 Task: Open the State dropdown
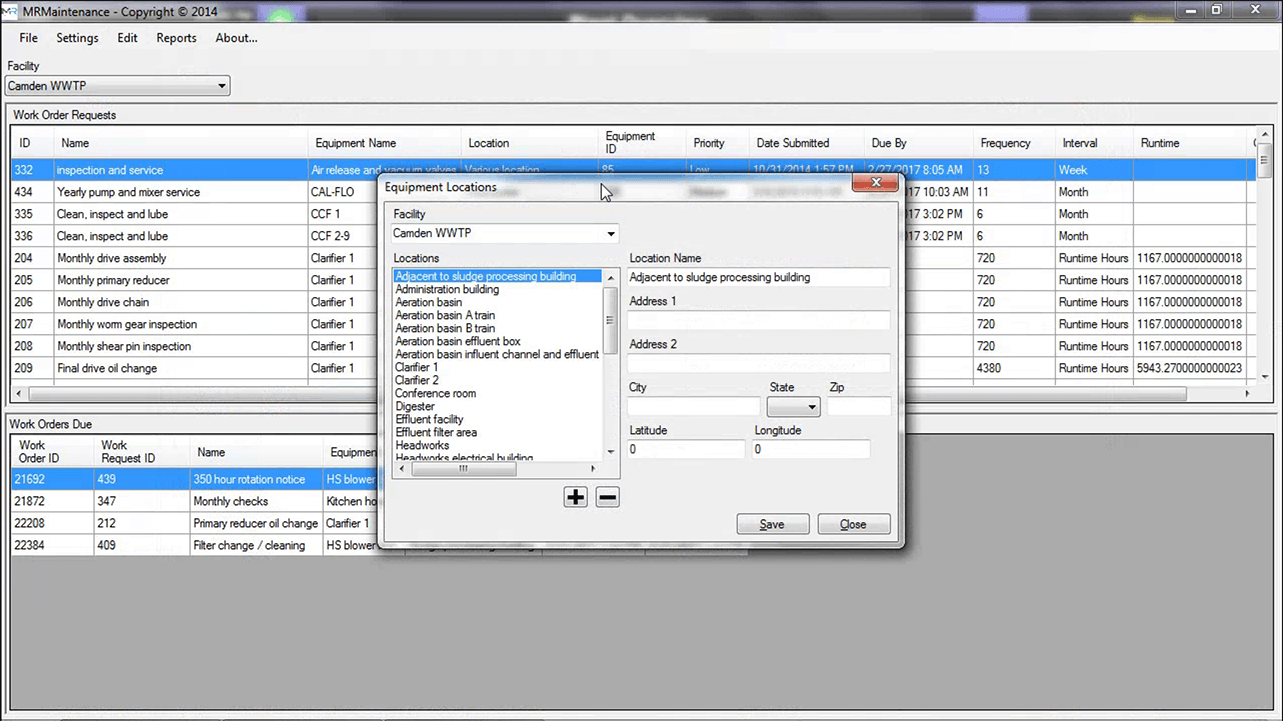793,407
